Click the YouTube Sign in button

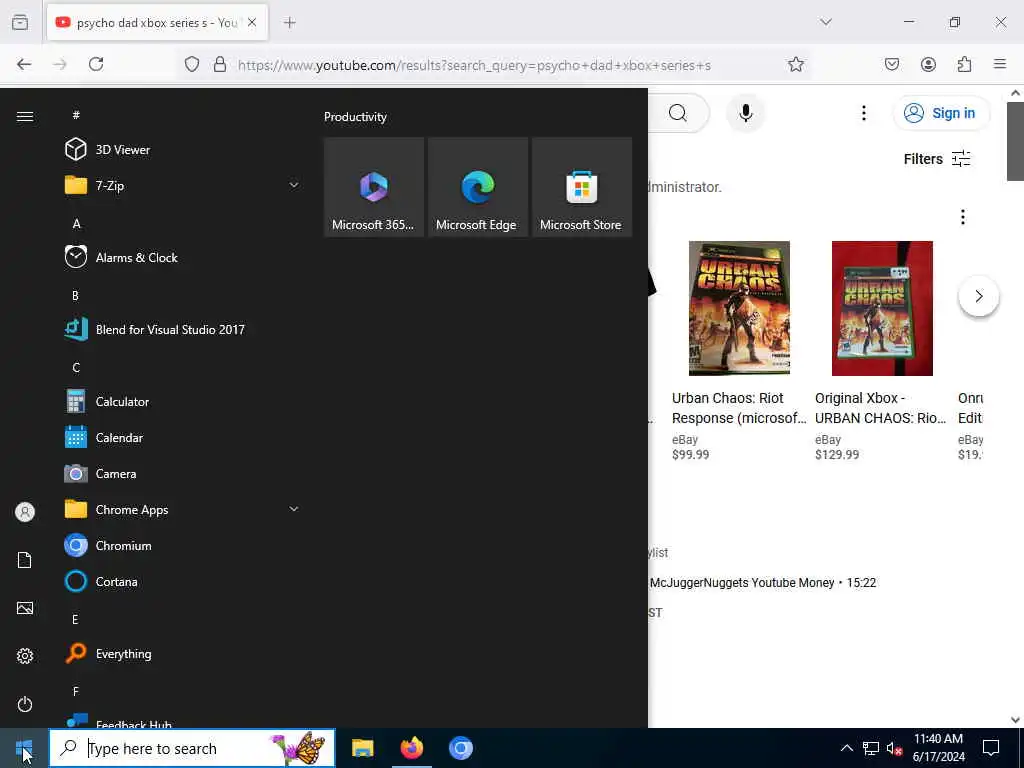(x=941, y=113)
